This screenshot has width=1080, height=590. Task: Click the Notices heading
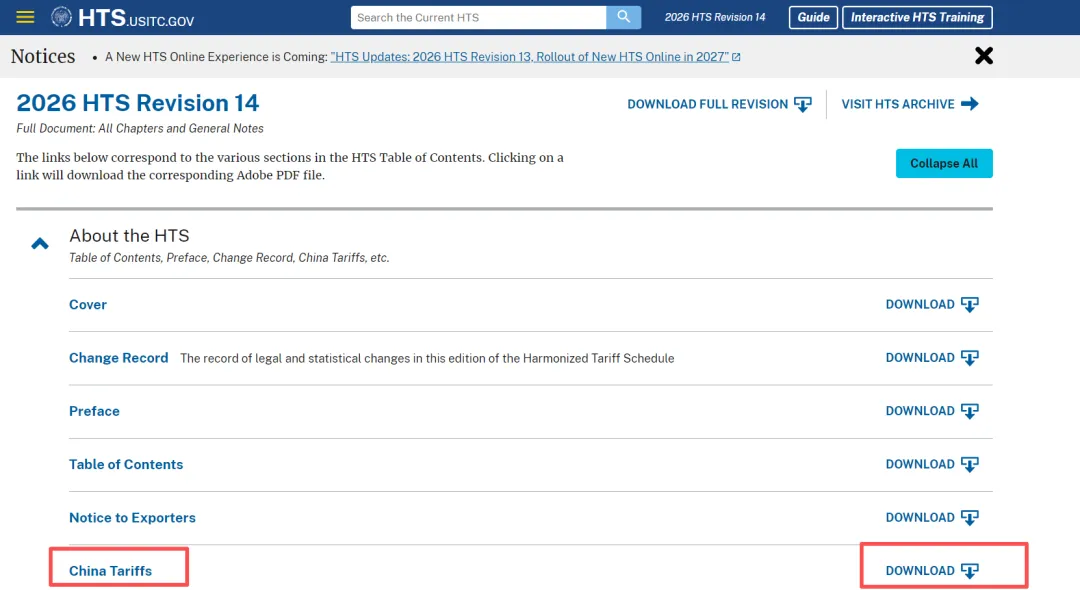43,56
